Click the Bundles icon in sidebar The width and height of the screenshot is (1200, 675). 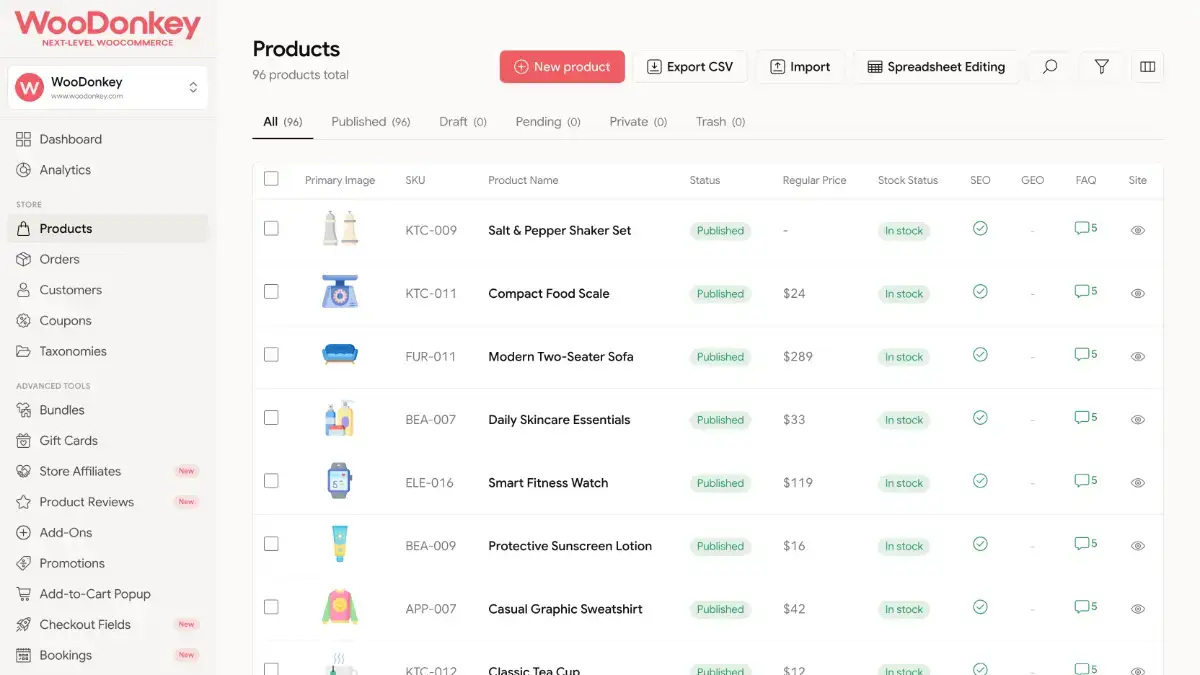click(x=24, y=410)
